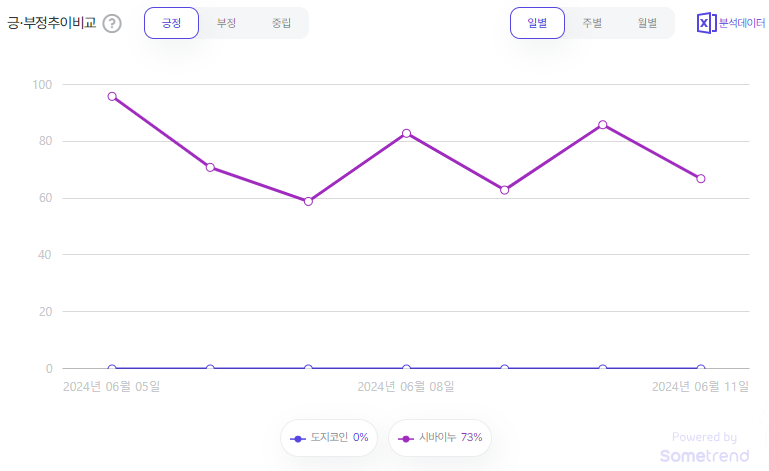The image size is (769, 471).
Task: Switch to the 주별 weekly view
Action: 592,23
